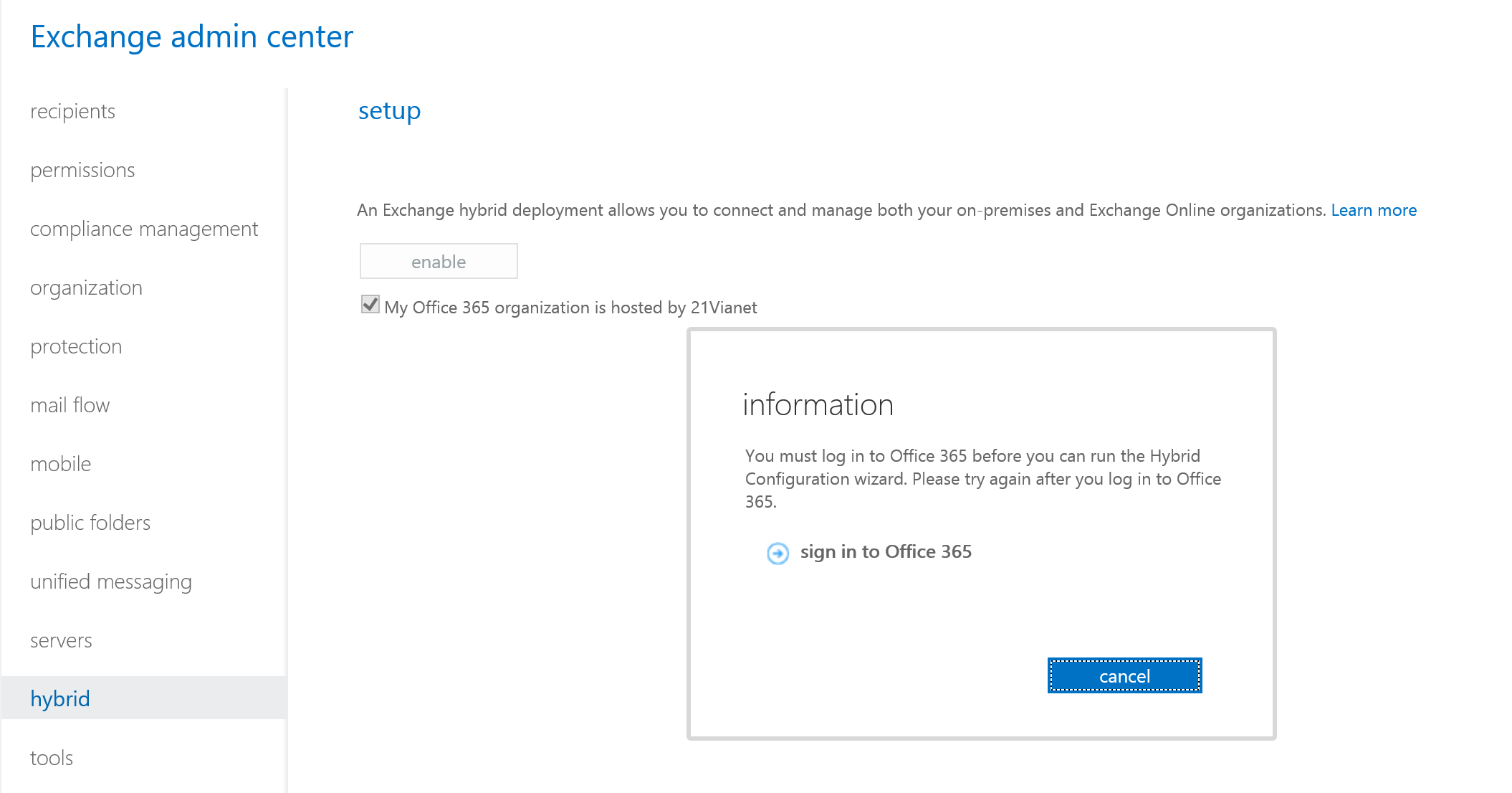Select the hybrid navigation item
This screenshot has width=1512, height=793.
pos(143,698)
